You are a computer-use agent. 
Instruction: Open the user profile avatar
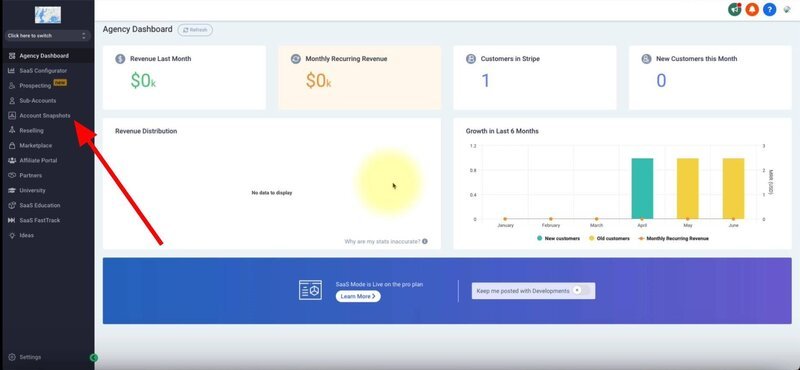787,9
